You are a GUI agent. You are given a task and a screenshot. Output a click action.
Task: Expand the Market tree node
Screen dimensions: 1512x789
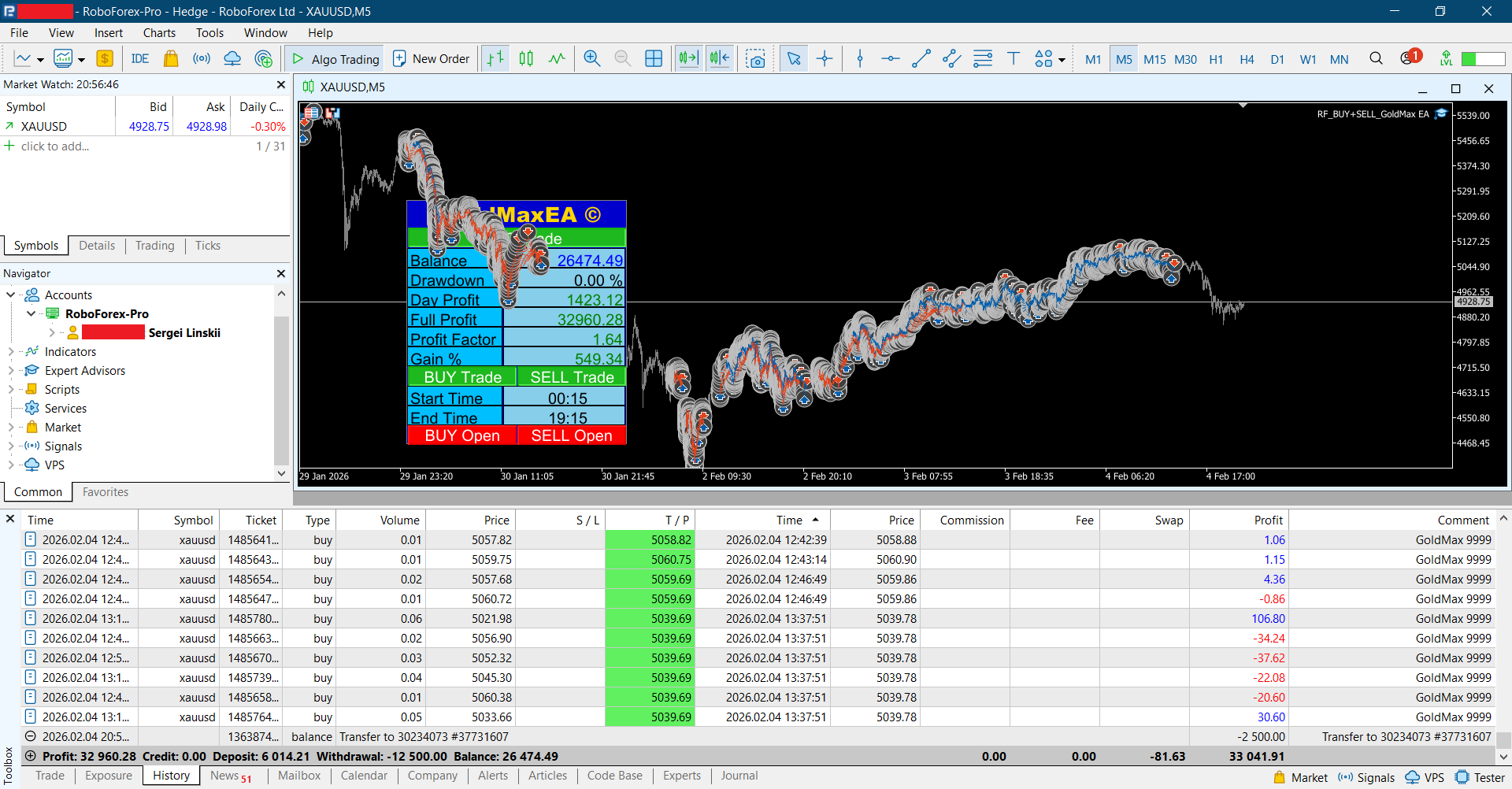point(11,428)
